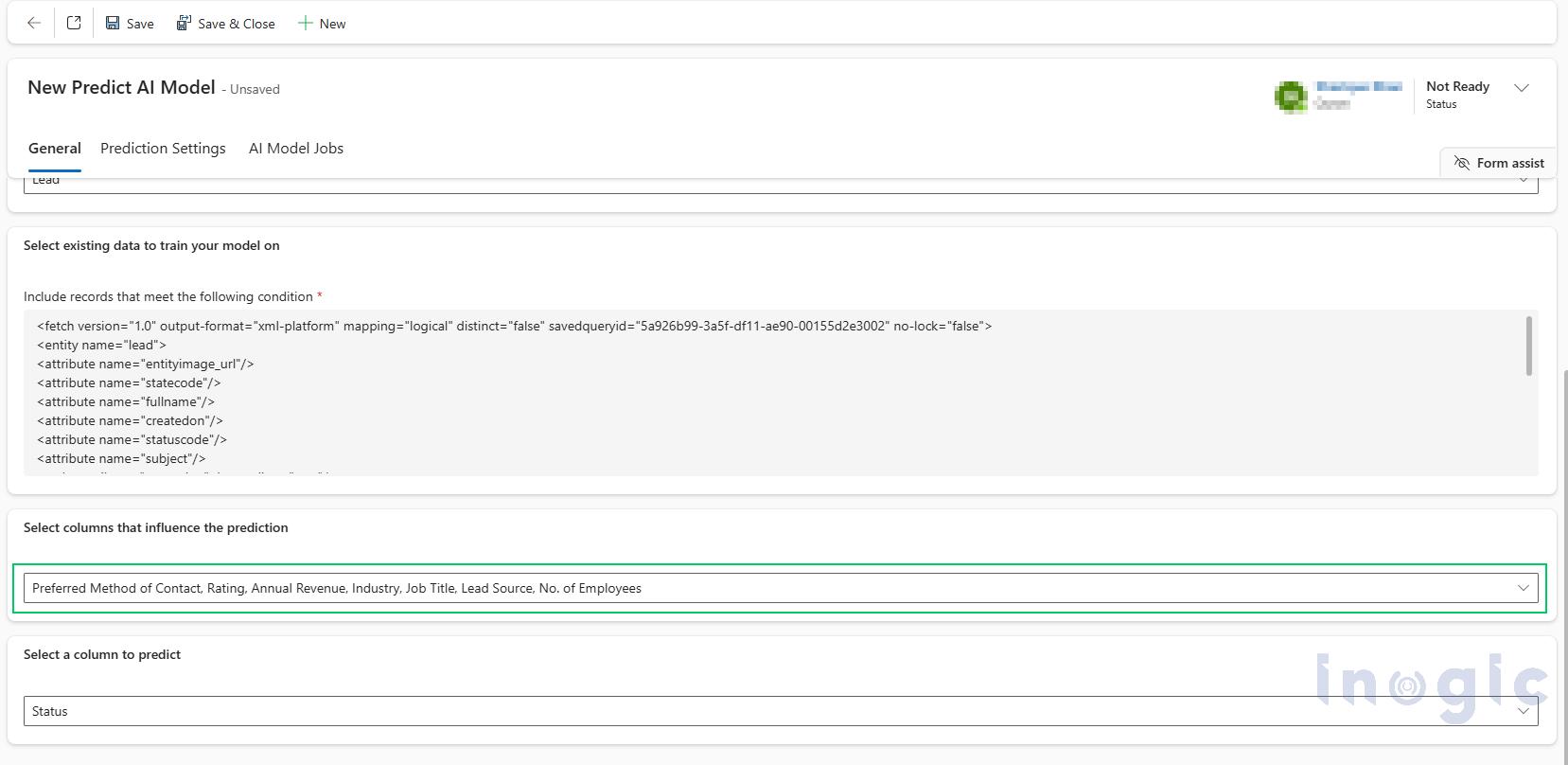The width and height of the screenshot is (1568, 765).
Task: Expand the header status chevron
Action: [1522, 88]
